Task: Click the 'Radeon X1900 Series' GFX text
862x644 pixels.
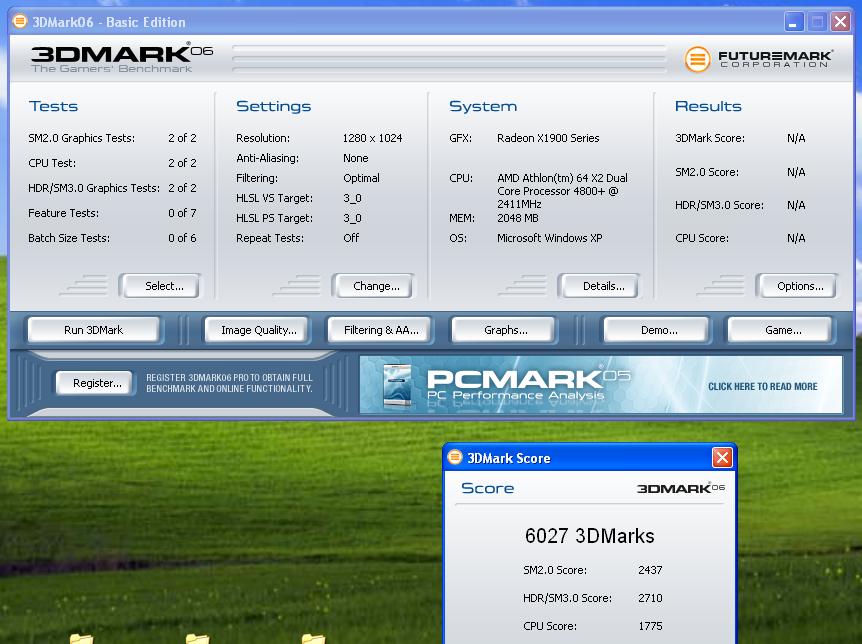Action: point(548,138)
